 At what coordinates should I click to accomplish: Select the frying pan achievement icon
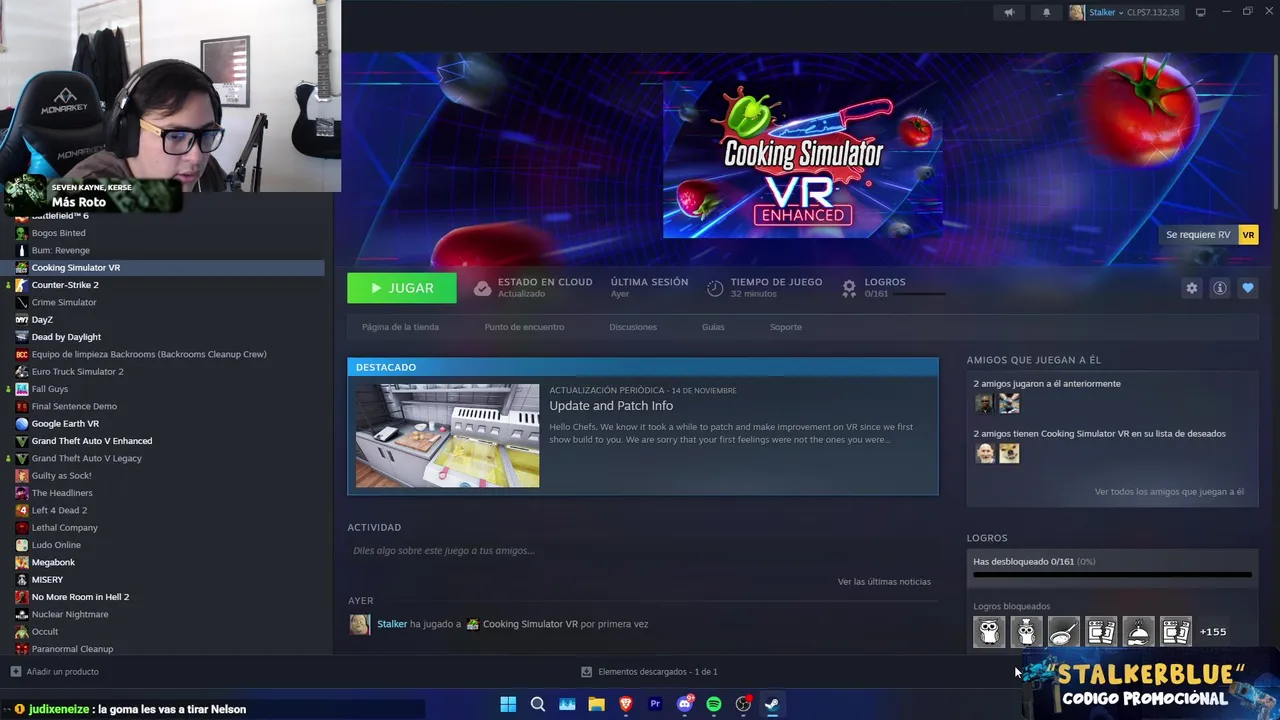point(1063,632)
